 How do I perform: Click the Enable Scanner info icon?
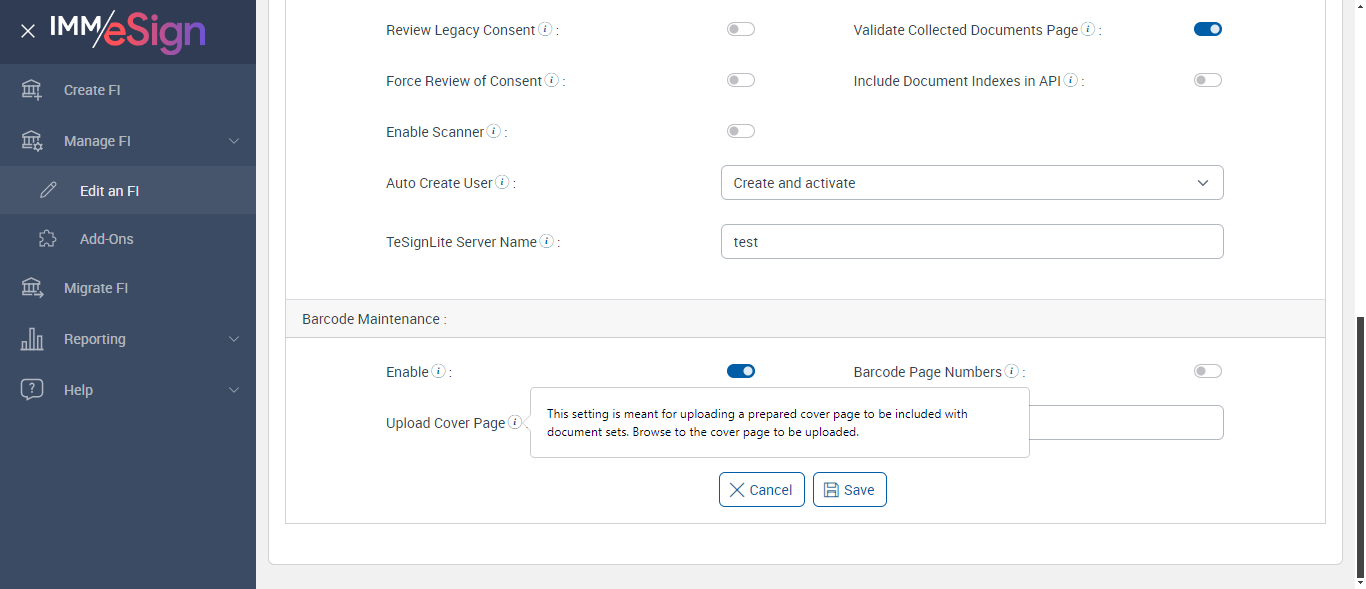click(x=494, y=132)
